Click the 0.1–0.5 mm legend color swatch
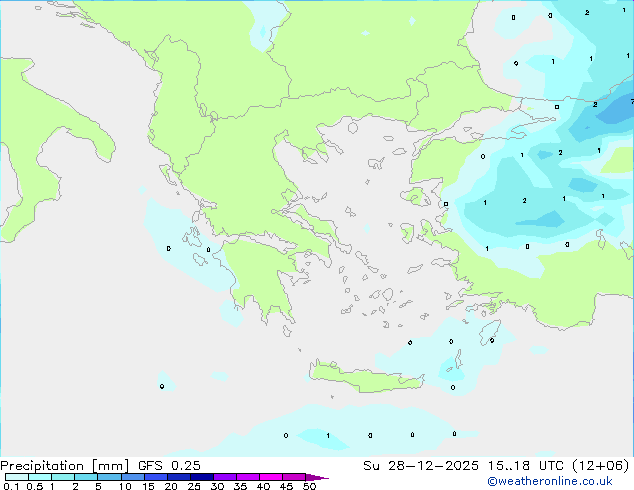Viewport: 634px width, 490px height. [x=17, y=477]
